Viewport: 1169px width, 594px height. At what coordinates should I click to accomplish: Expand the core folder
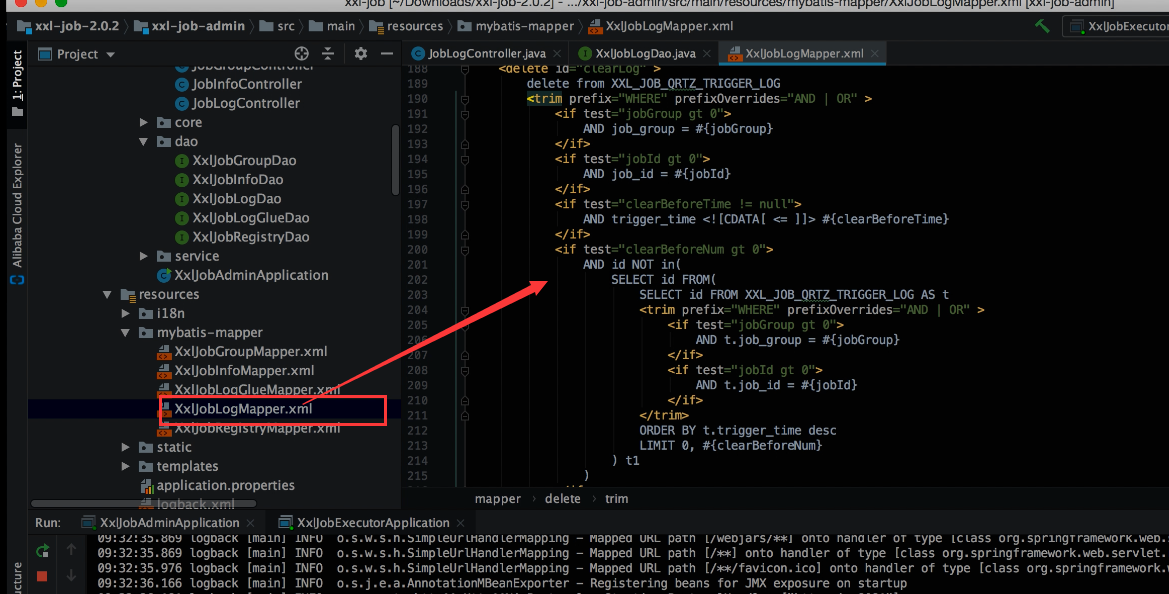tap(144, 122)
